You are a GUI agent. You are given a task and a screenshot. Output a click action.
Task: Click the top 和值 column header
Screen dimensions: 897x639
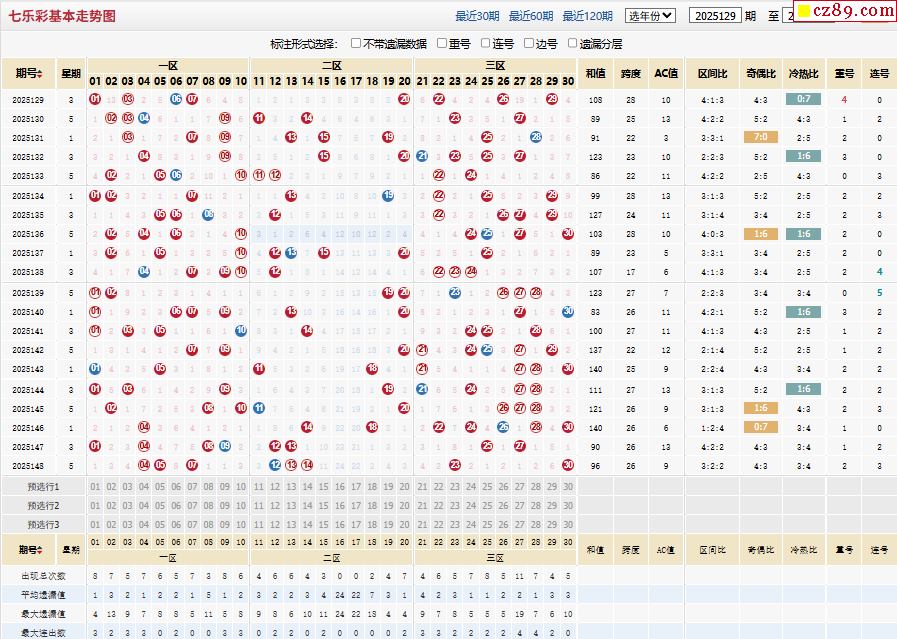(596, 74)
